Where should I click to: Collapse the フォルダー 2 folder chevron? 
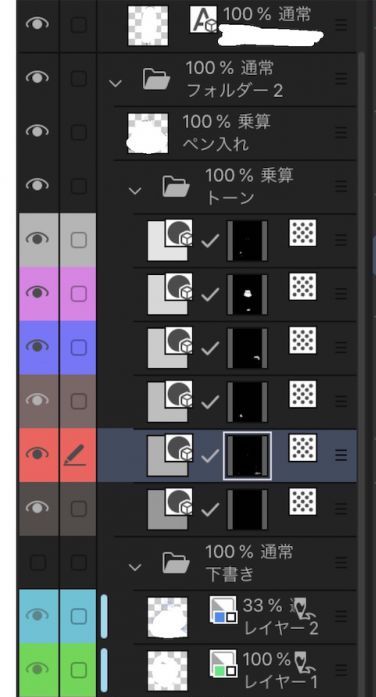tap(116, 83)
